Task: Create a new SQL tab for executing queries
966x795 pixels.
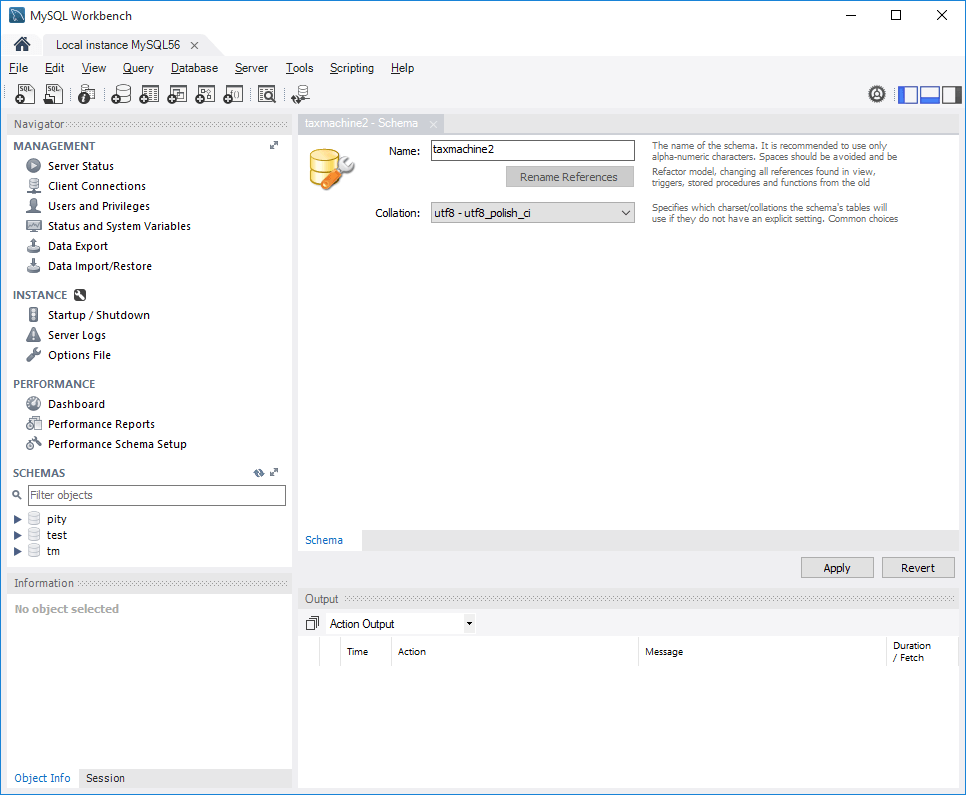Action: click(24, 93)
